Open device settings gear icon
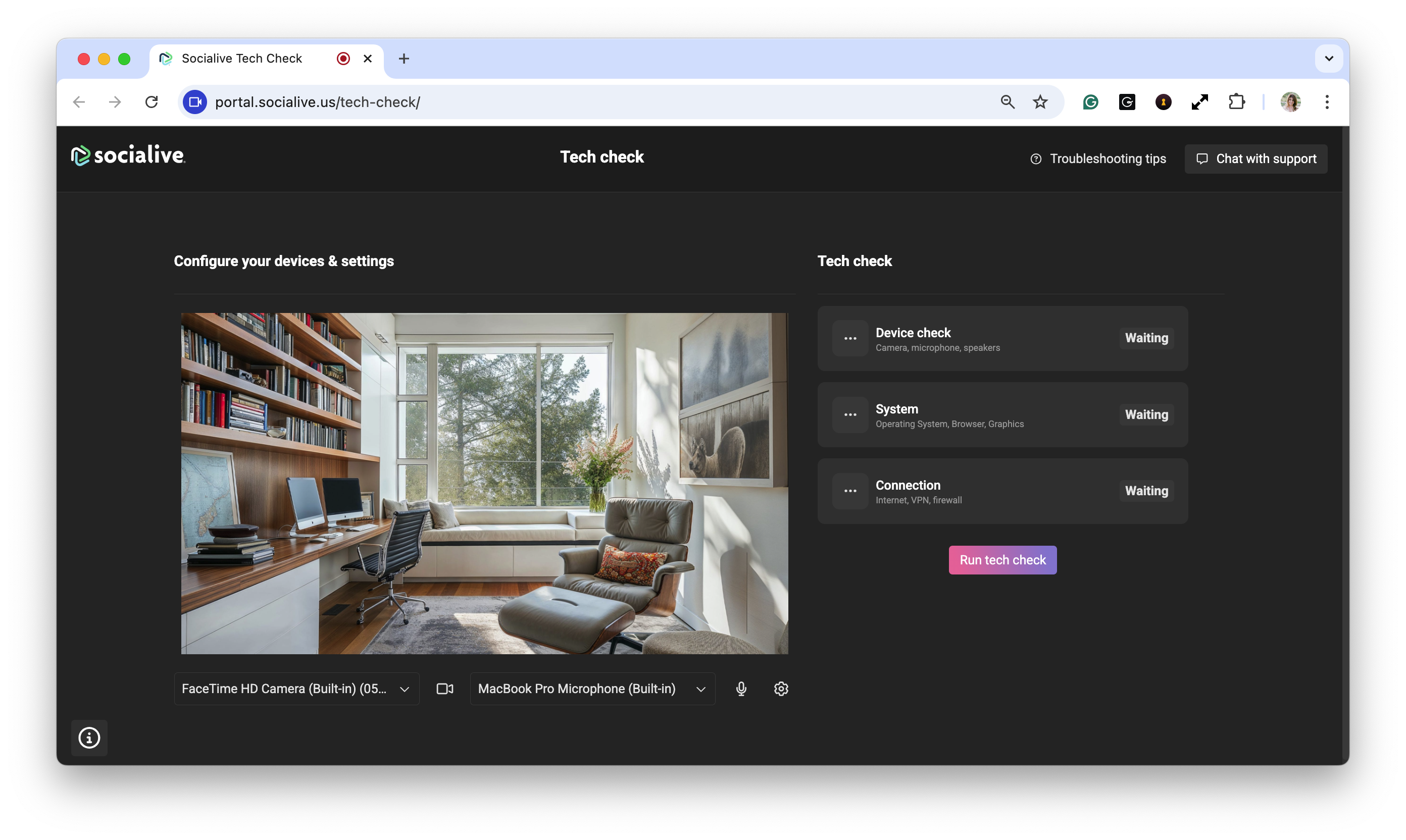Screen dimensions: 1406x840 coord(781,689)
